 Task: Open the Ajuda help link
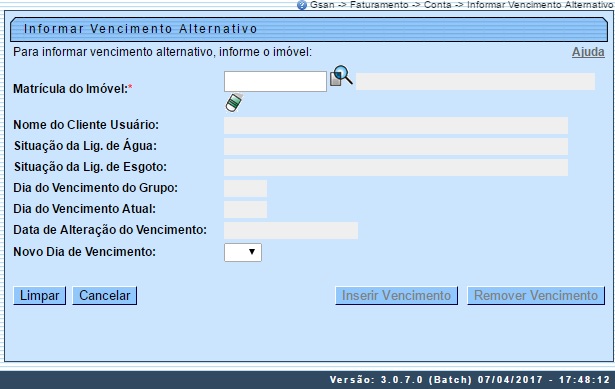pyautogui.click(x=588, y=52)
